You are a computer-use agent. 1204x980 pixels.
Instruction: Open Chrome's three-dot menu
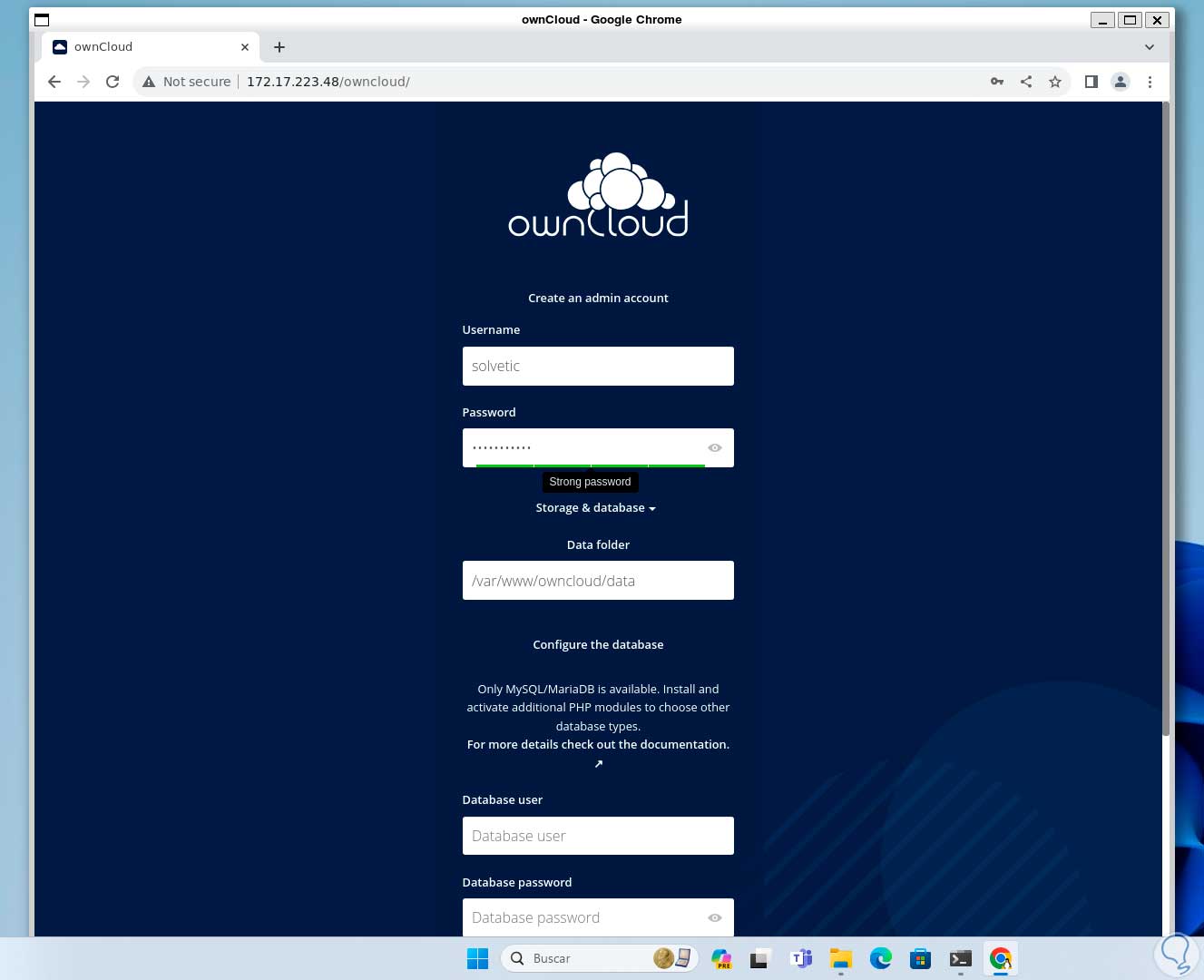(x=1150, y=82)
